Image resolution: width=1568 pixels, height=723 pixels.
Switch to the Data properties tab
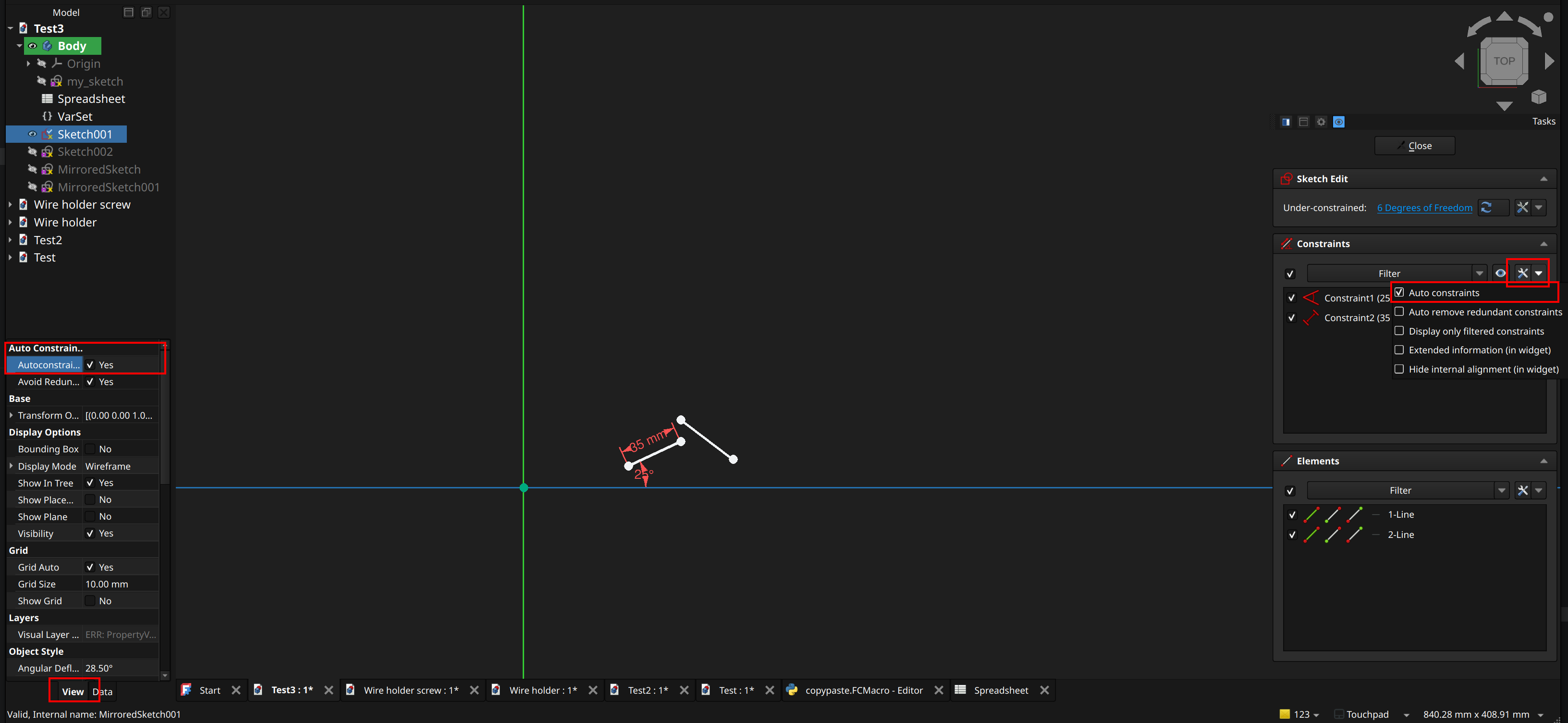tap(102, 691)
